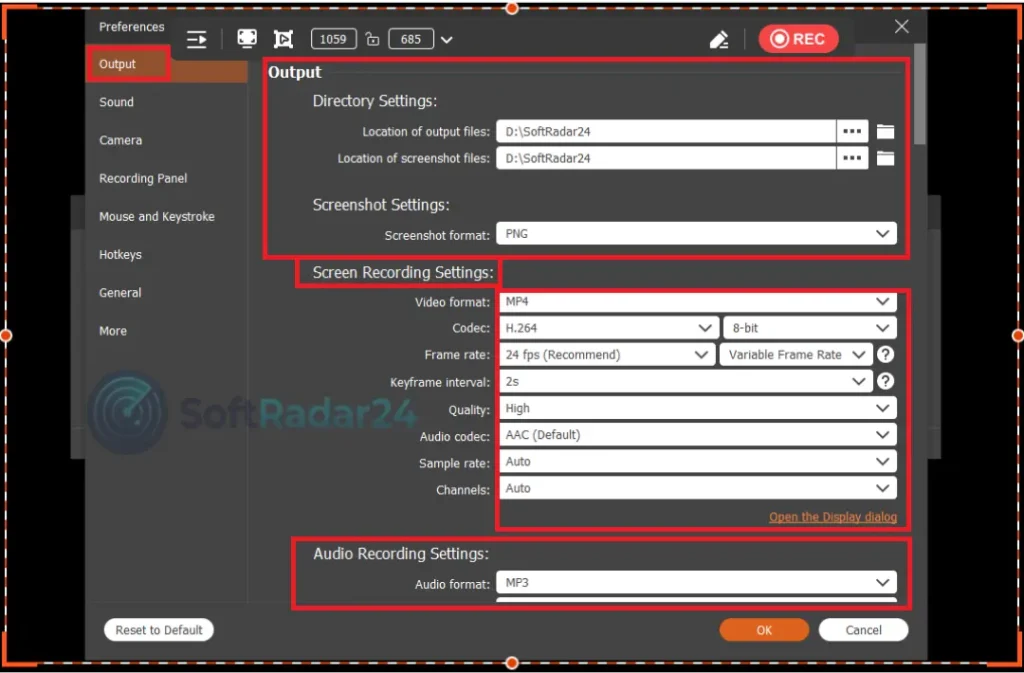Viewport: 1024px width, 673px height.
Task: Click the help icon beside Keyframe interval
Action: 885,381
